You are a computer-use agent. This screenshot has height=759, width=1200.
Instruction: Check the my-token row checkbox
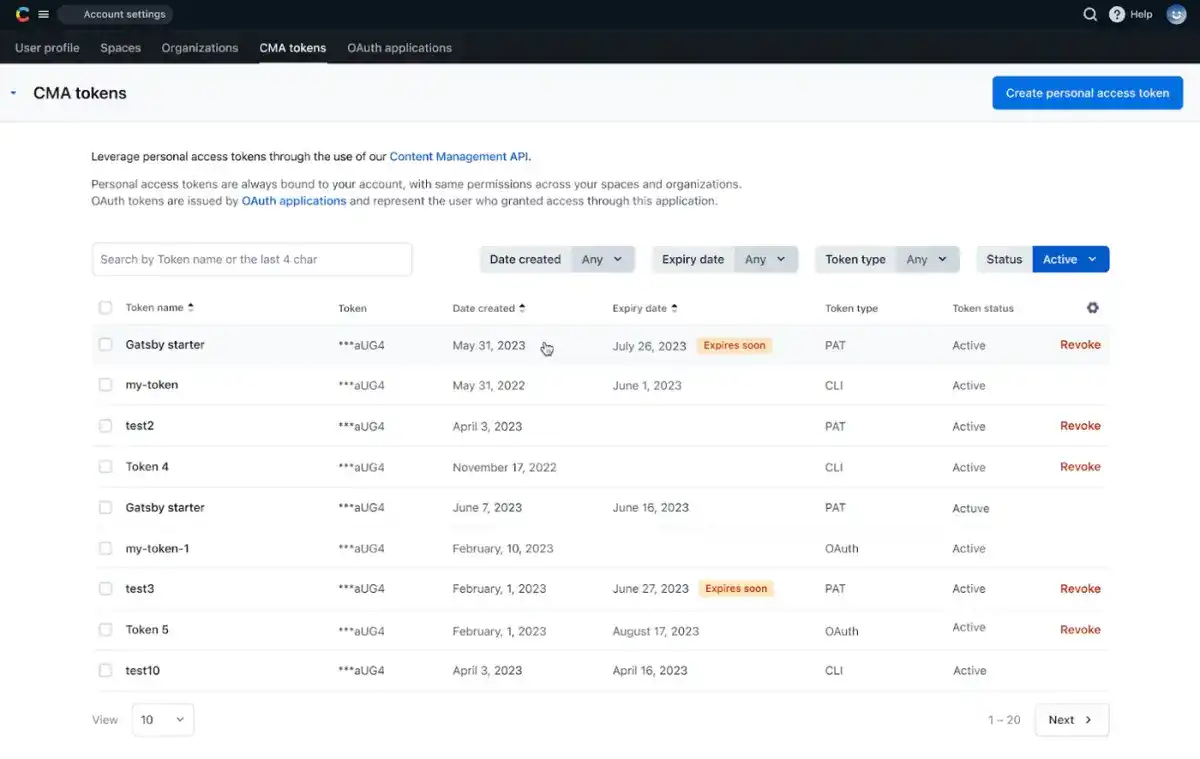click(105, 385)
